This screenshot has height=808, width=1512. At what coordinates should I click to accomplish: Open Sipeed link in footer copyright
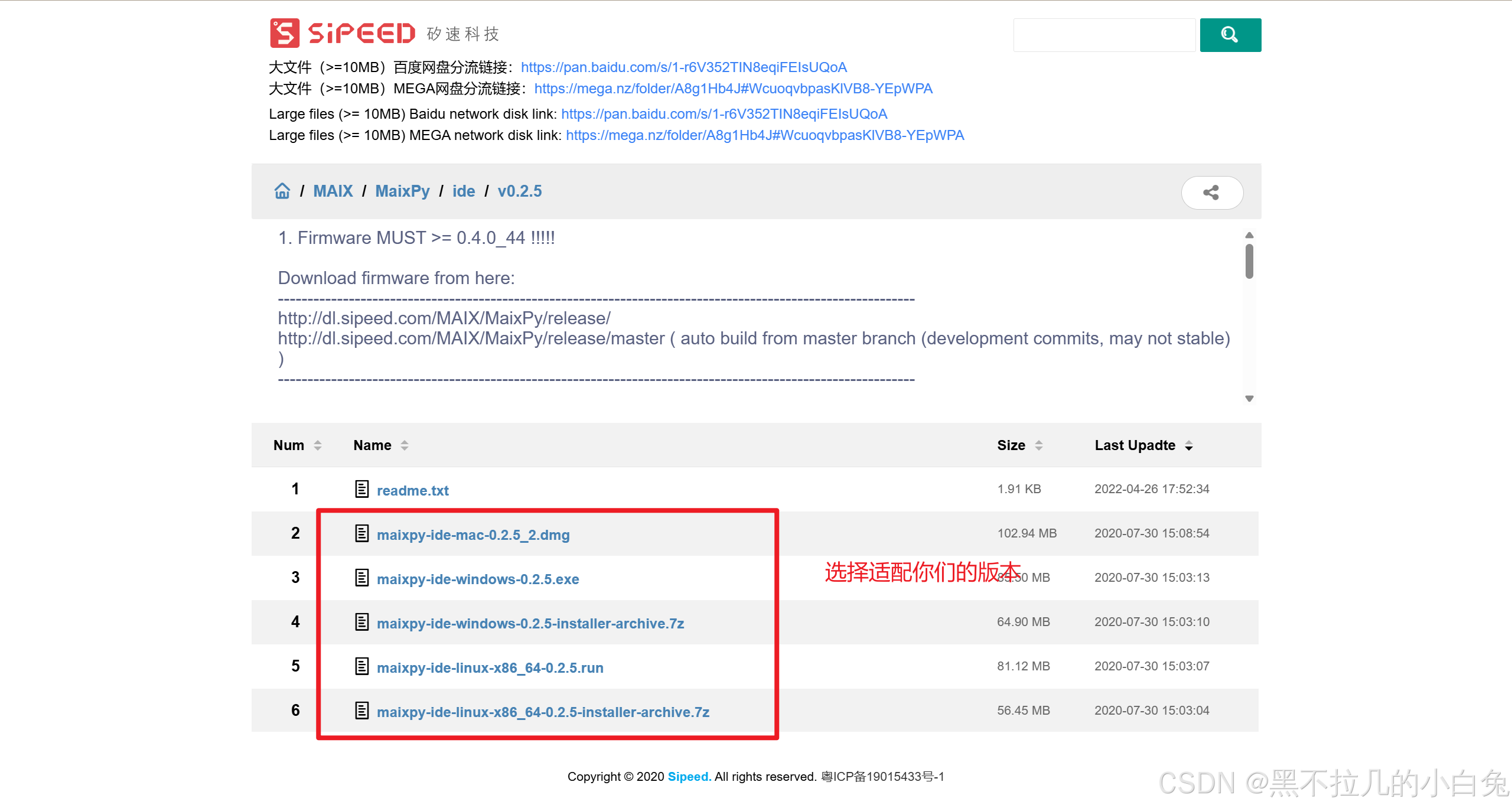click(x=688, y=777)
